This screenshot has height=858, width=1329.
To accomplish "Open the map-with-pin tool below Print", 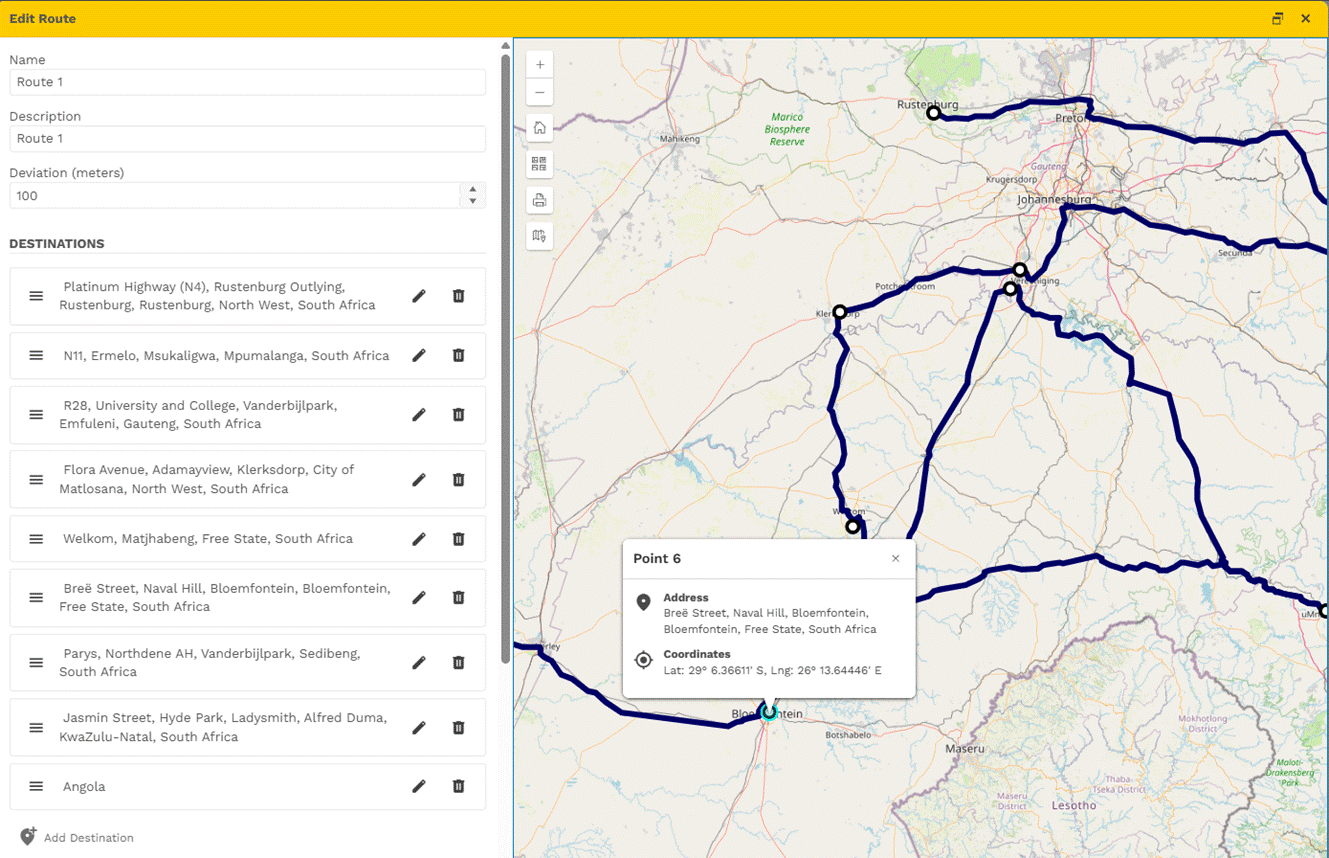I will 540,236.
